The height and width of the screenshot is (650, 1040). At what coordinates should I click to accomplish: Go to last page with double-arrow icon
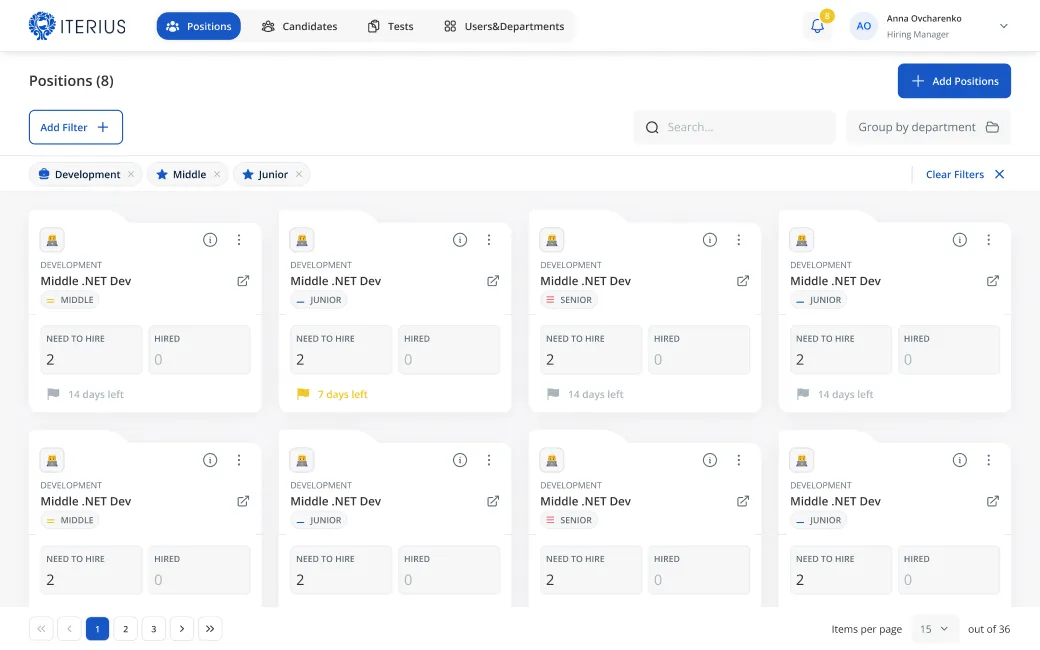(x=210, y=629)
